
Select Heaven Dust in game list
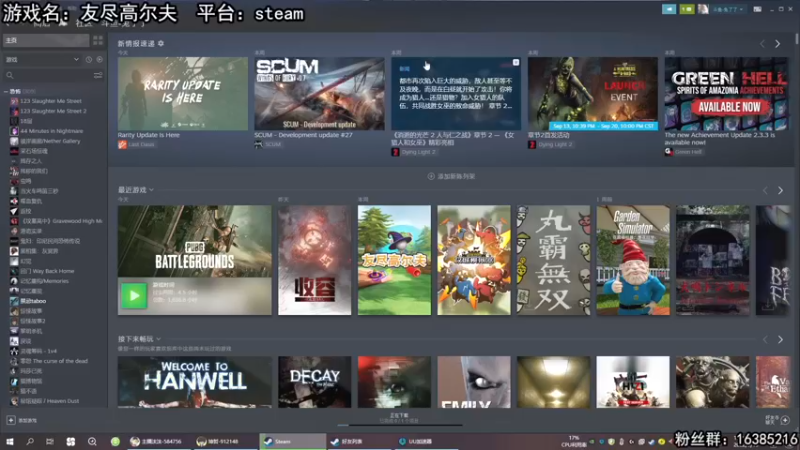click(x=49, y=401)
